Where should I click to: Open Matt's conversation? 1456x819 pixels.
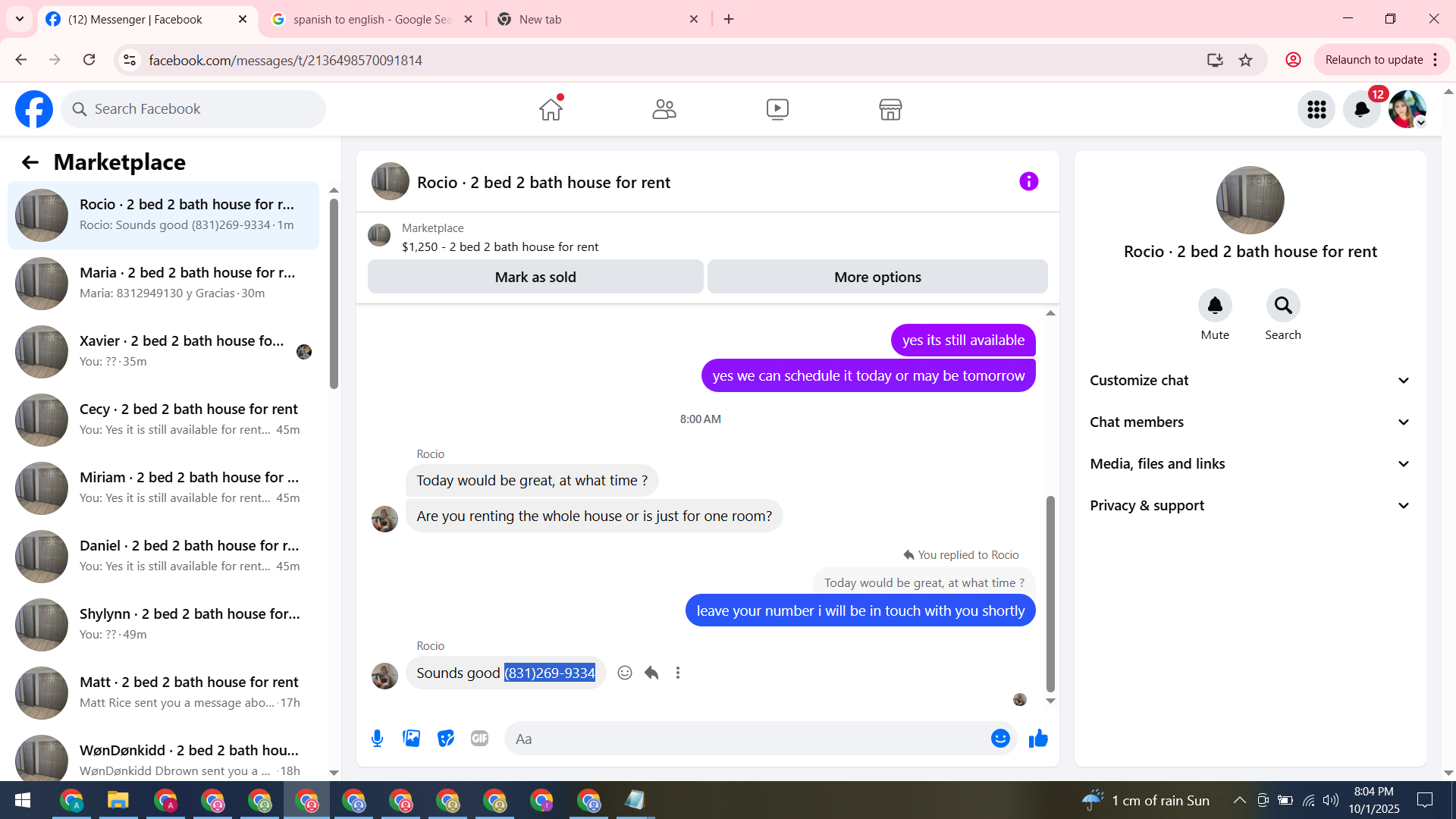point(163,693)
